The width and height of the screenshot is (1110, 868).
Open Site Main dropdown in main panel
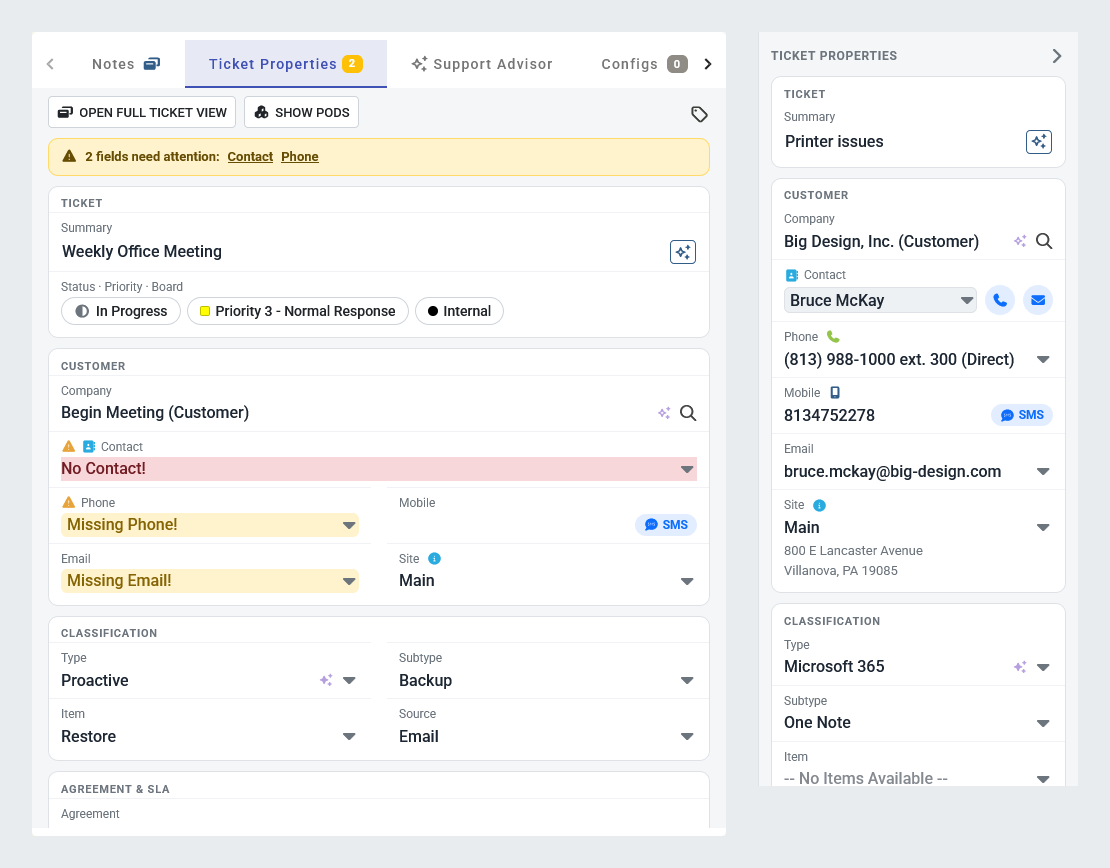547,581
